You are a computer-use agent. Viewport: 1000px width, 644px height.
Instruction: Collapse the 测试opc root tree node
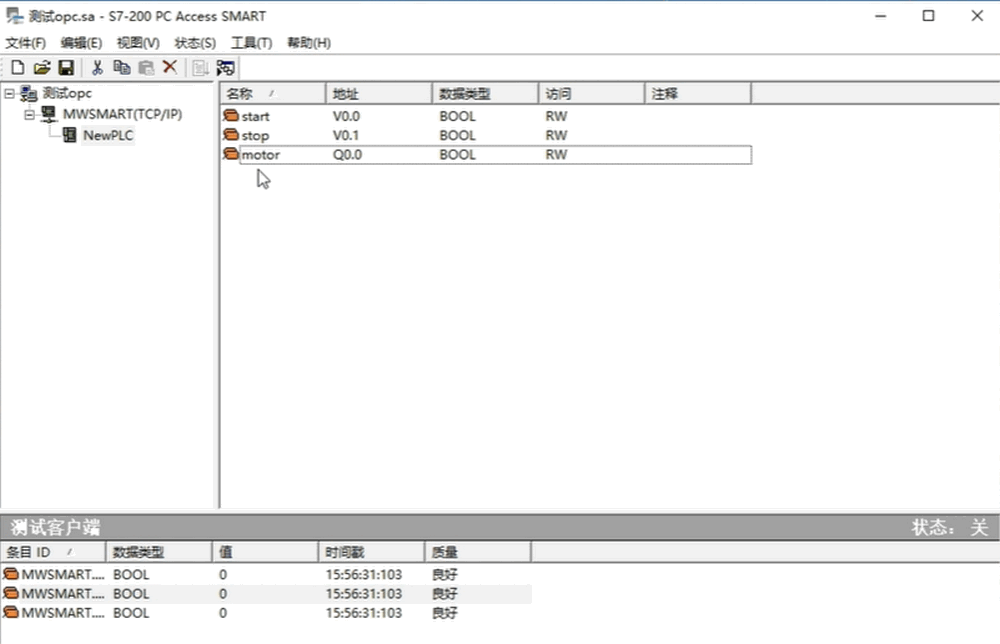pyautogui.click(x=9, y=94)
